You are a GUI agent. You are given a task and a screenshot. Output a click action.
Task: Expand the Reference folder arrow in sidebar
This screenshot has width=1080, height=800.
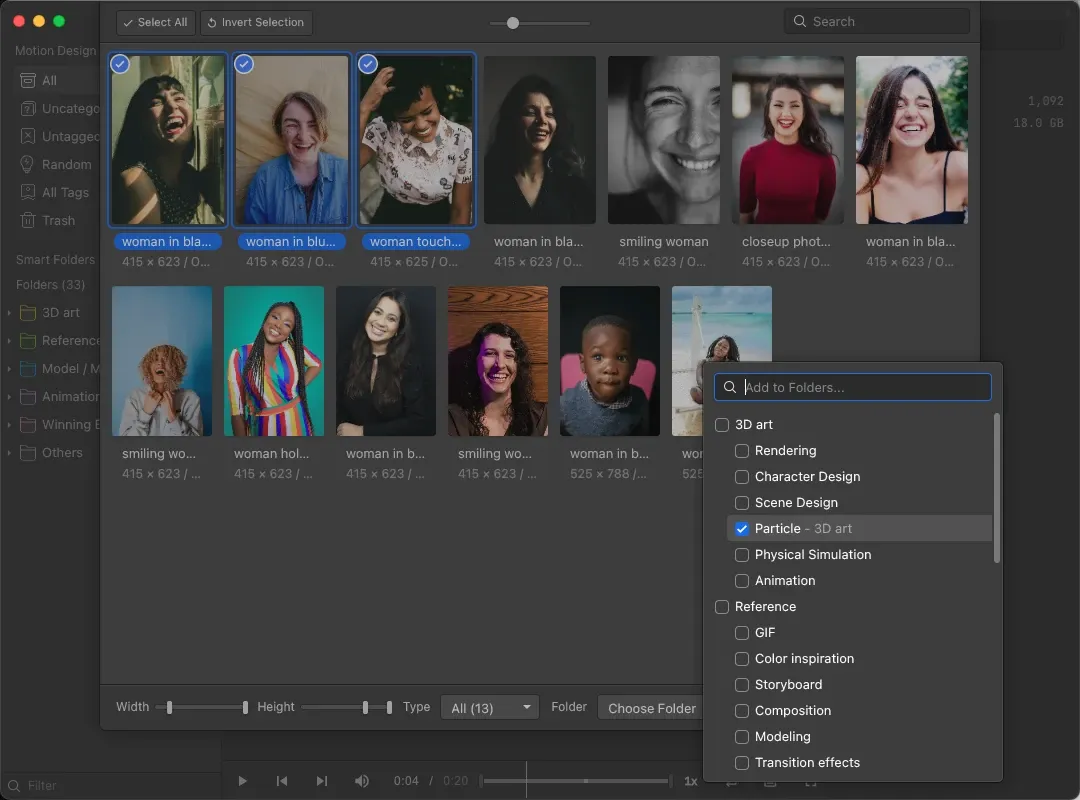9,340
